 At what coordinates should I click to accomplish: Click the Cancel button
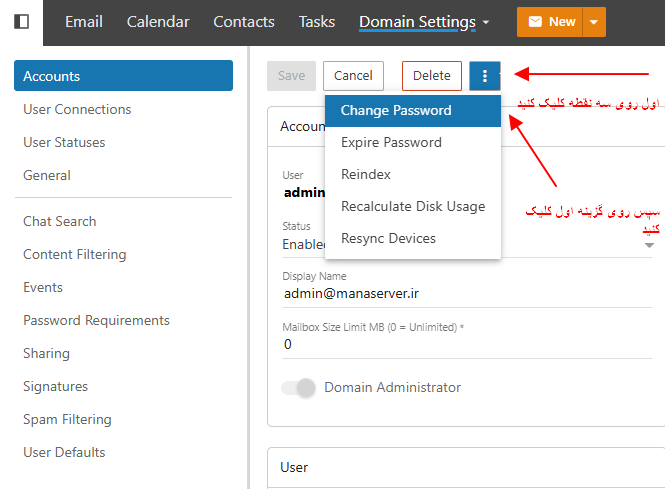point(353,76)
